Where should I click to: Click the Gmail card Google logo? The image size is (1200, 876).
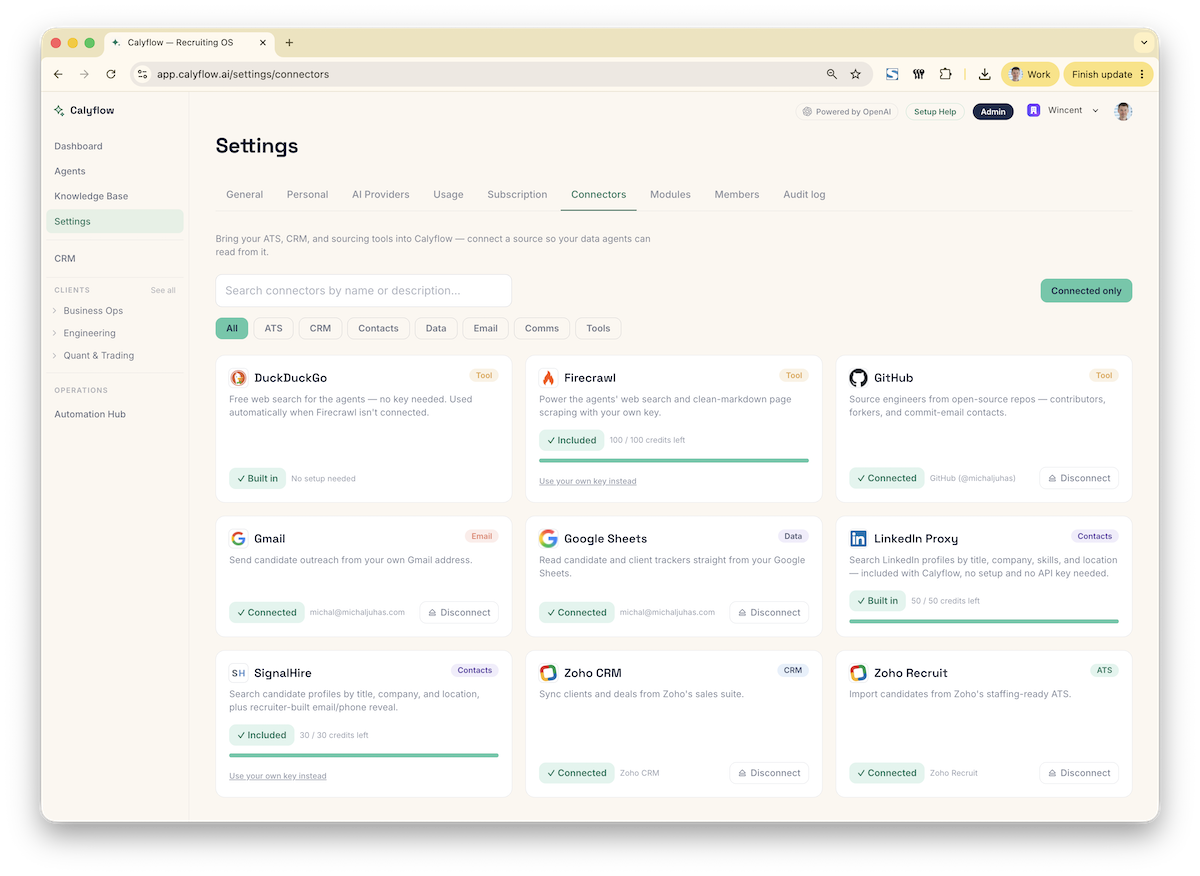[238, 539]
